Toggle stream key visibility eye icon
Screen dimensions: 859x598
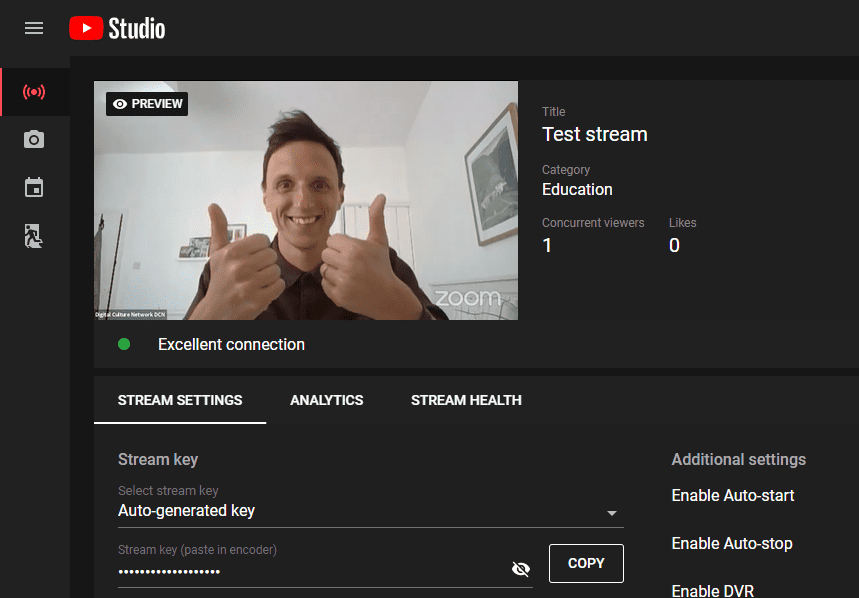point(520,569)
